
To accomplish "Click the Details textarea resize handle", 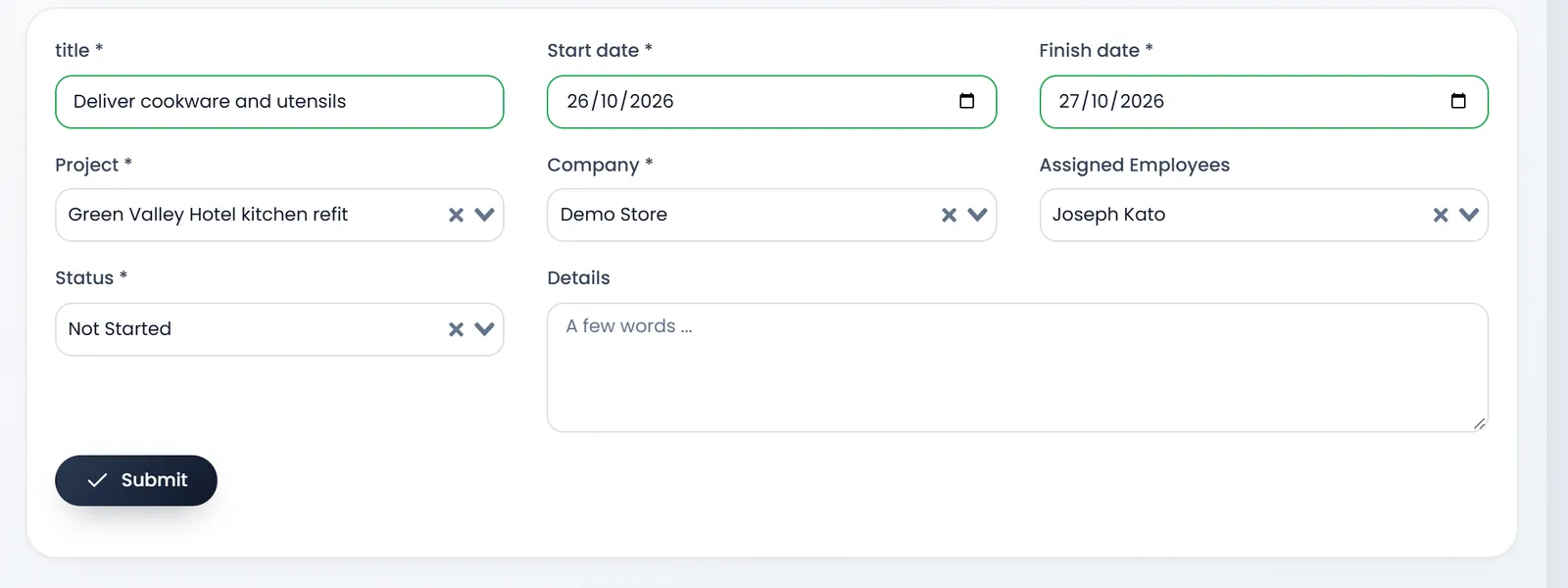I will point(1479,423).
